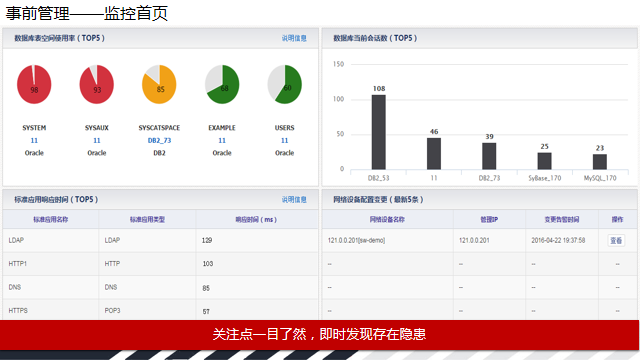Open the 11 link under SYSTEM
Image resolution: width=640 pixels, height=360 pixels.
(x=34, y=140)
